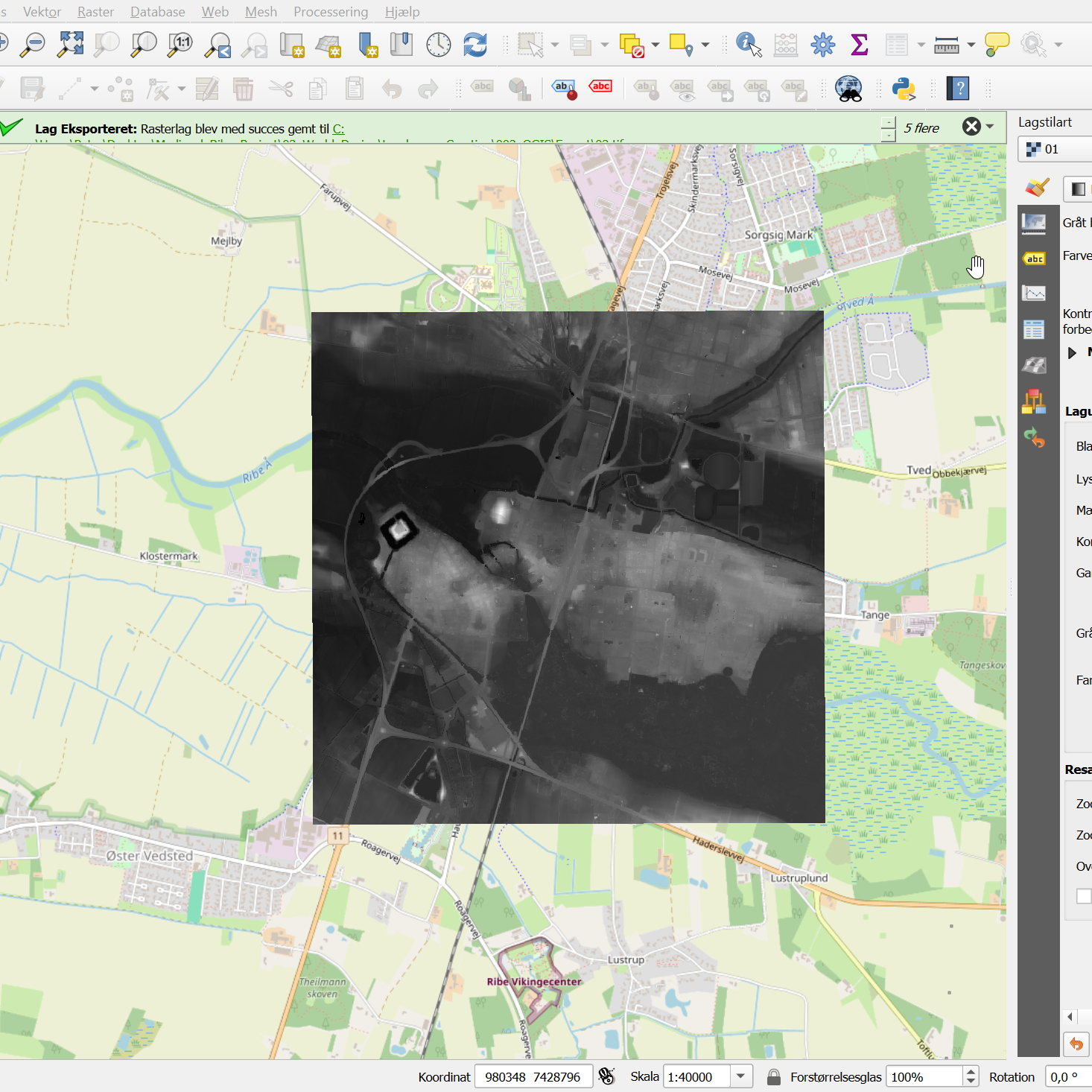Open layer labeling options pin icon
This screenshot has width=1092, height=1092.
tap(565, 89)
